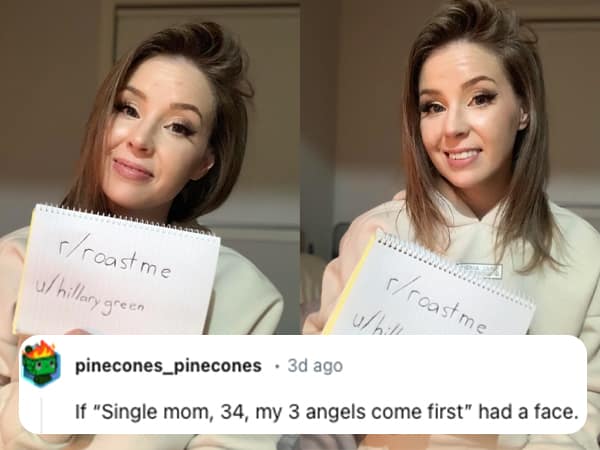The width and height of the screenshot is (600, 450).
Task: Open the right smiling roast photo
Action: tap(450, 167)
